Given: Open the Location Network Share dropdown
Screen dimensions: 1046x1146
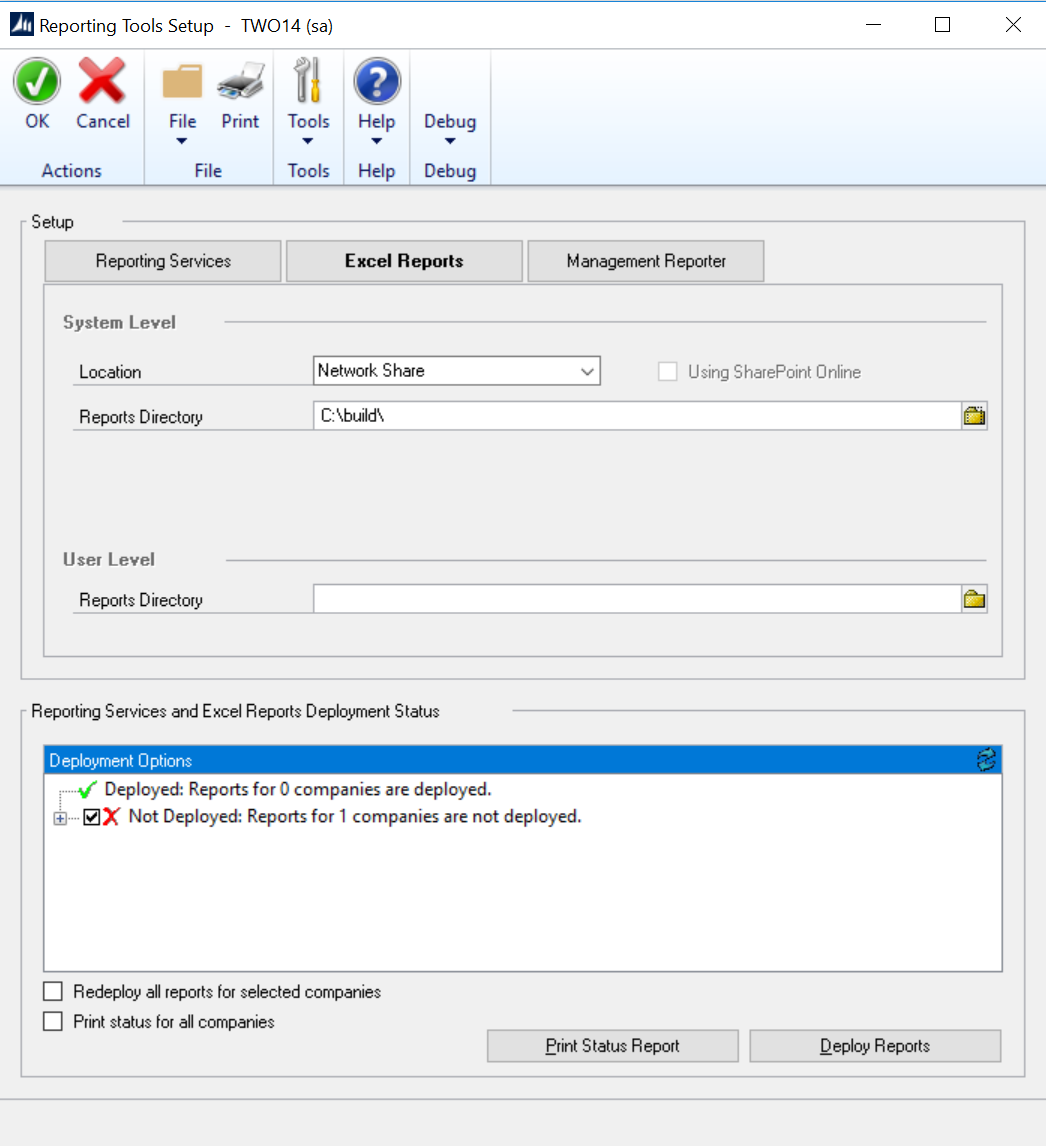Looking at the screenshot, I should [x=457, y=371].
